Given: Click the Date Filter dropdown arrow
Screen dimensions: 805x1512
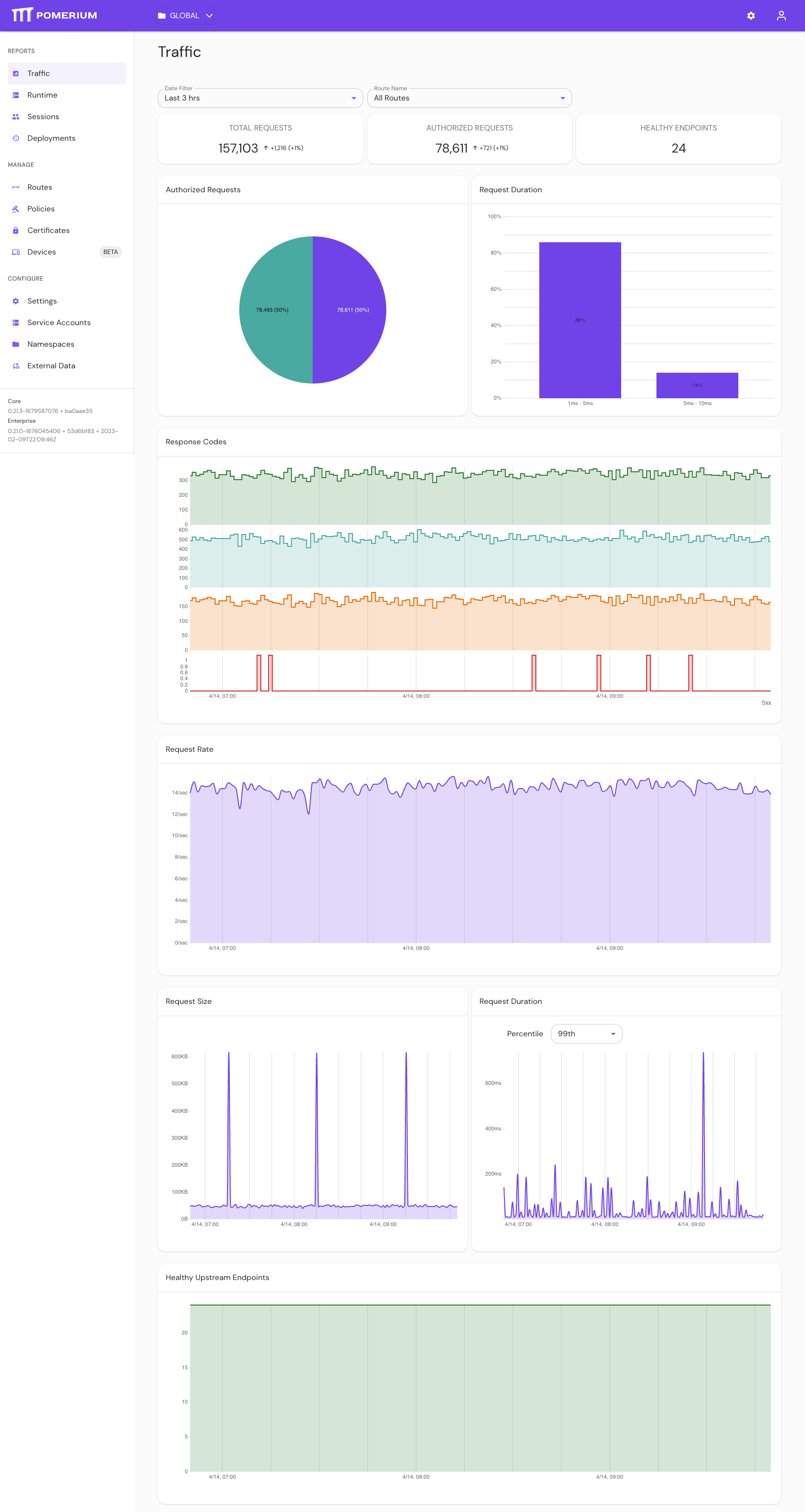Looking at the screenshot, I should coord(354,98).
